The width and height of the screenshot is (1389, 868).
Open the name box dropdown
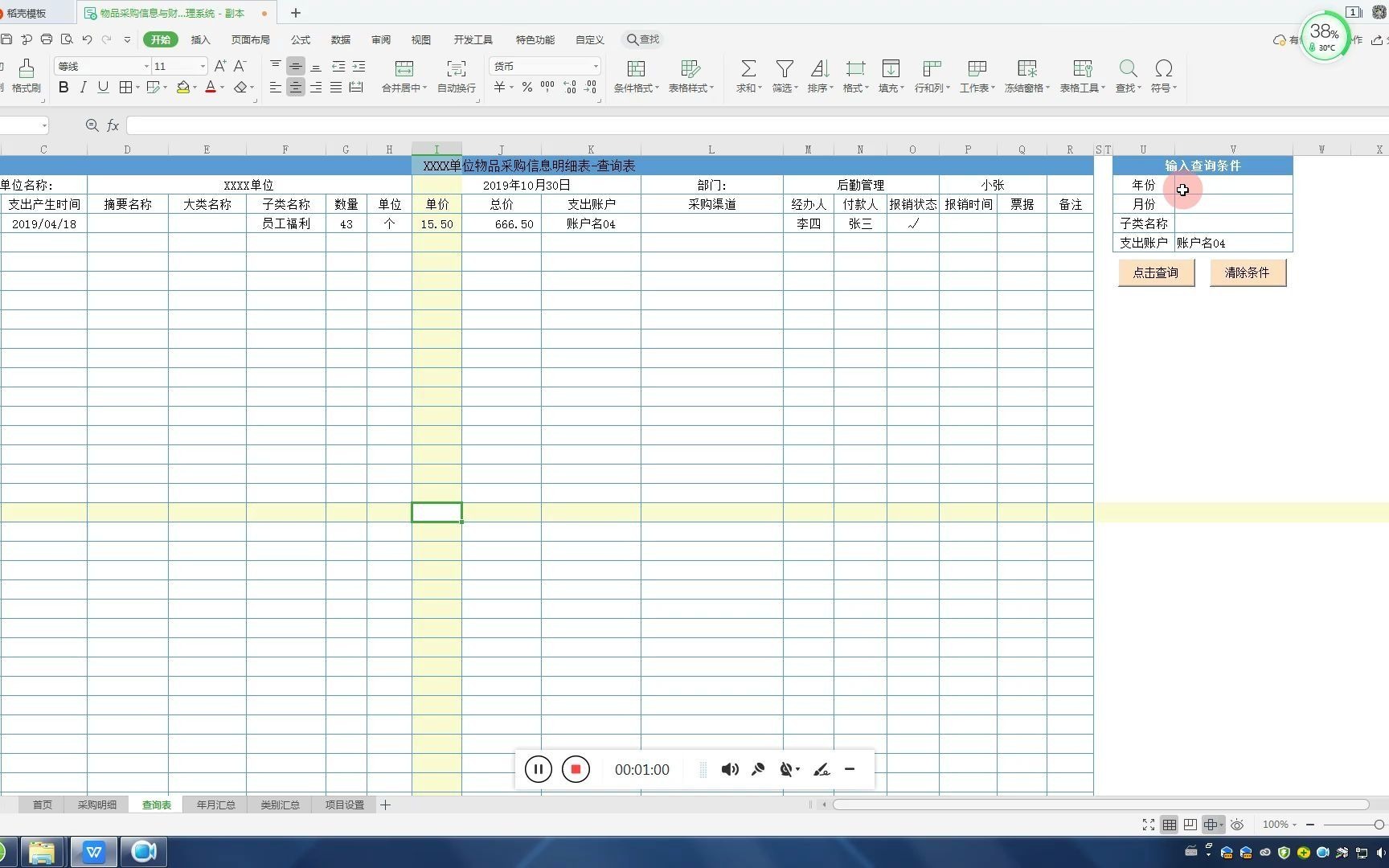(x=44, y=125)
